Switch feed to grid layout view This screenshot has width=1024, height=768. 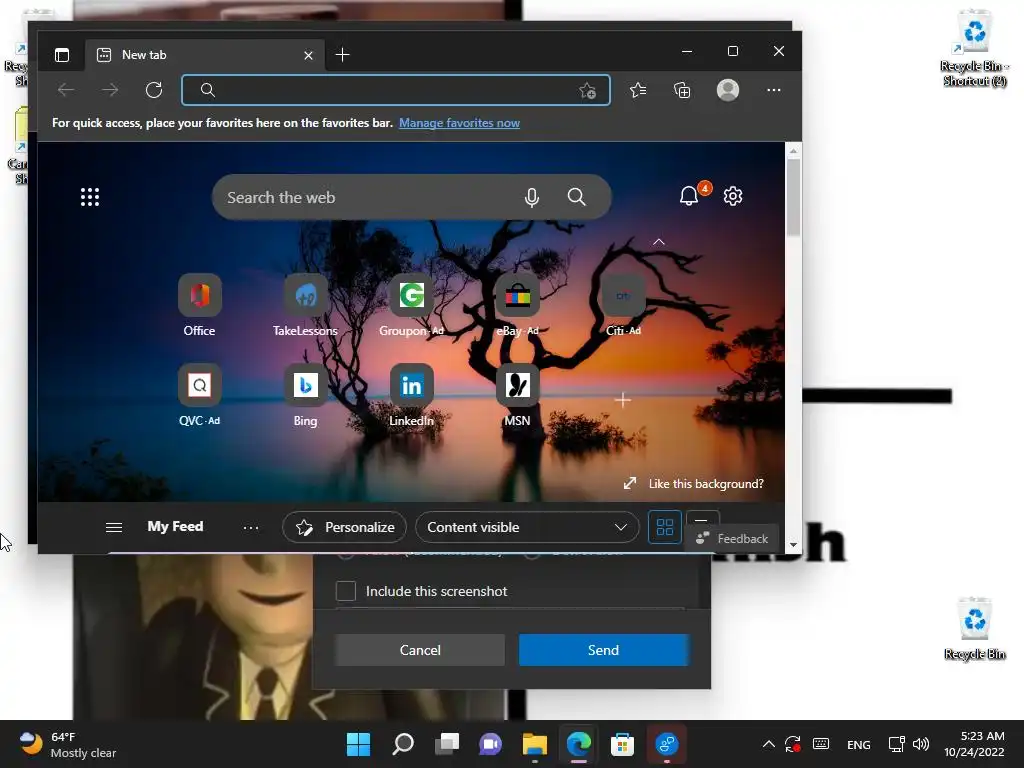pos(665,527)
